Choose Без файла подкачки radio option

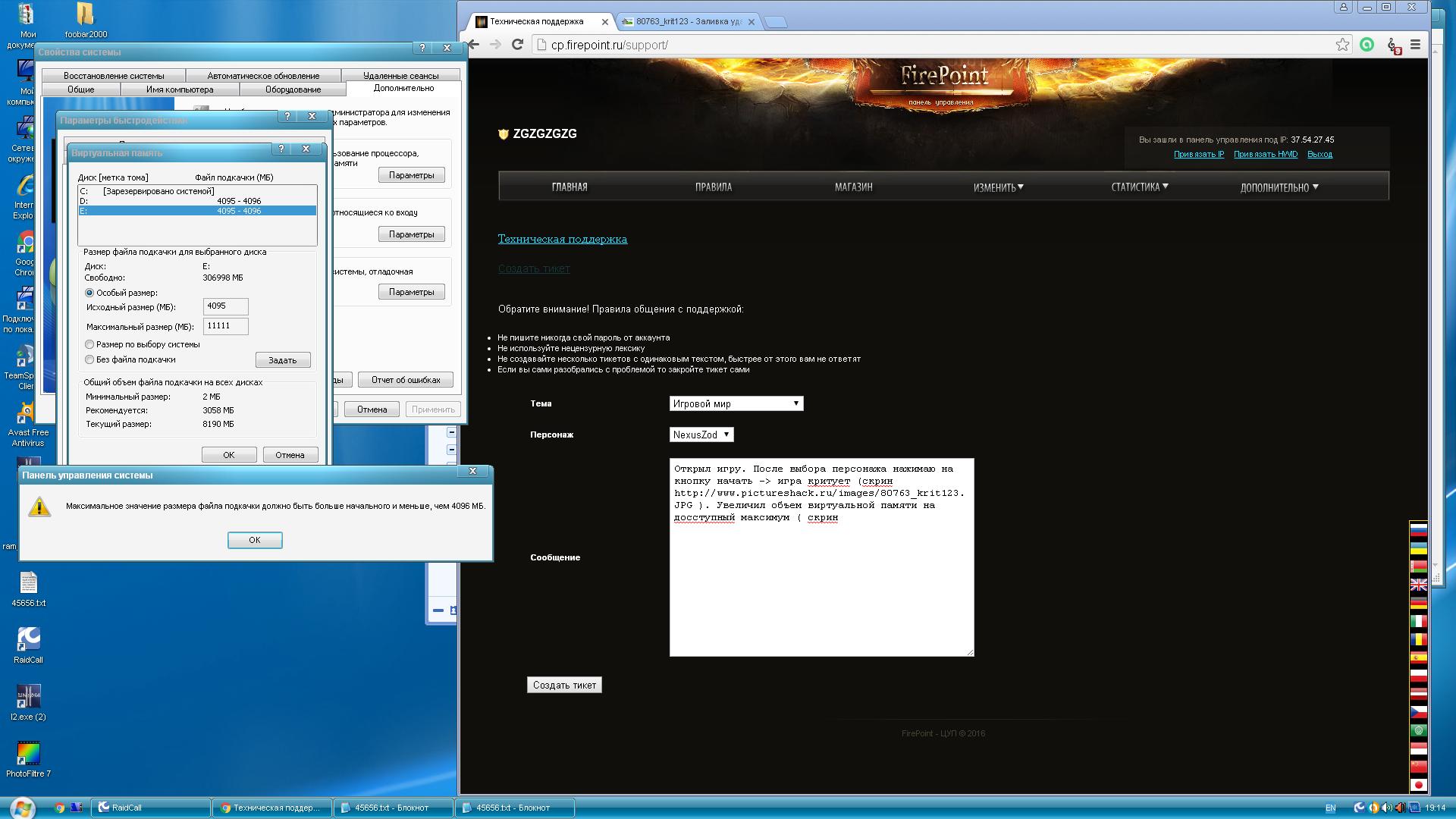point(89,359)
